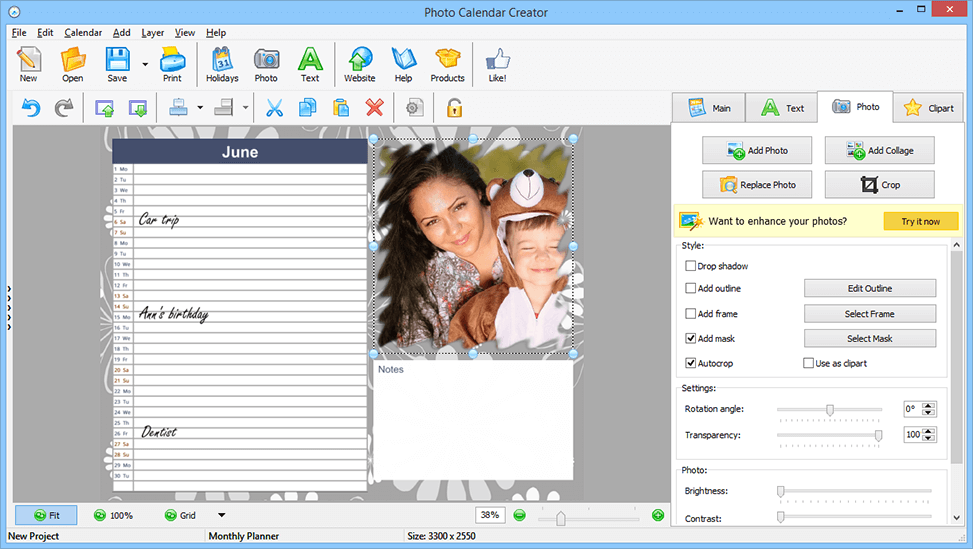The image size is (973, 549).
Task: Uncheck the Add mask checkbox
Action: click(x=691, y=339)
